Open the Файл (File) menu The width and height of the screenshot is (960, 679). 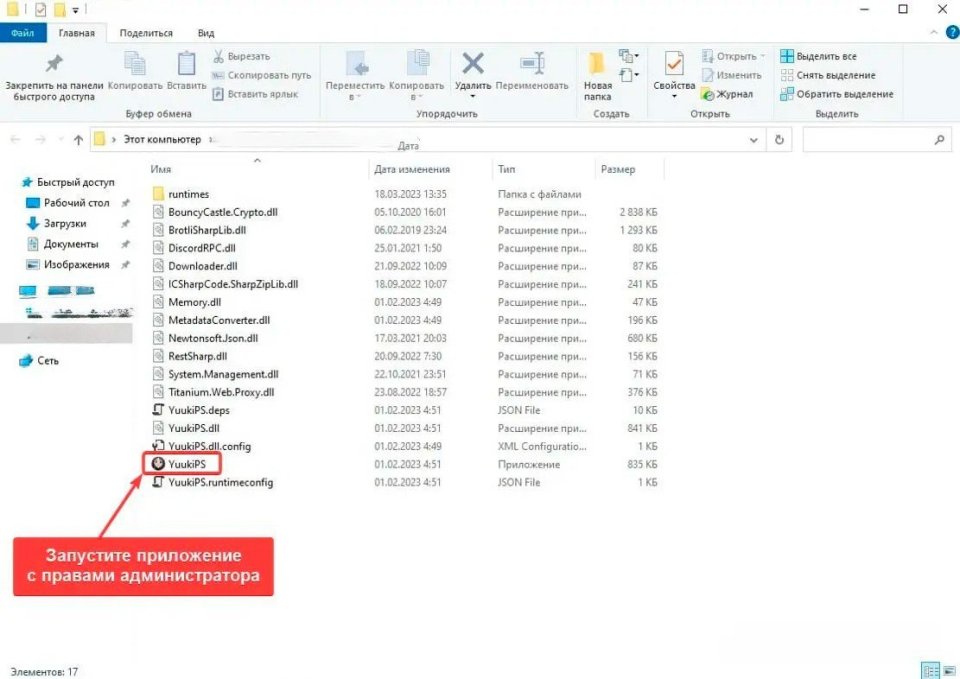click(22, 33)
